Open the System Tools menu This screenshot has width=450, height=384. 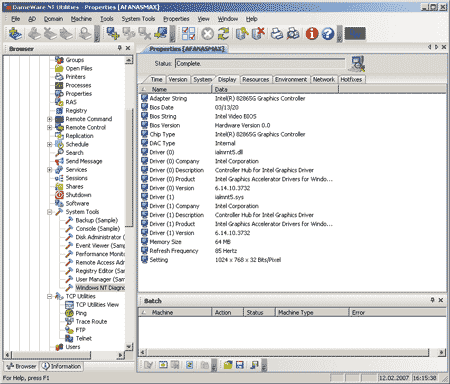(138, 19)
